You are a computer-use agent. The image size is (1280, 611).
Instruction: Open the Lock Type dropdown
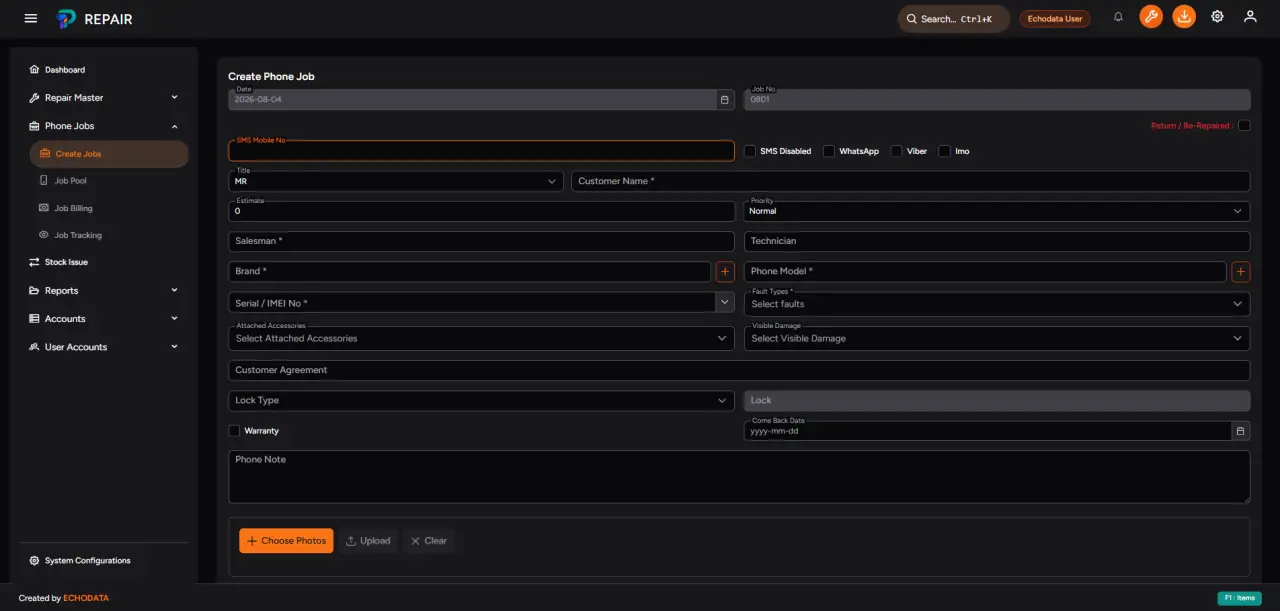481,400
